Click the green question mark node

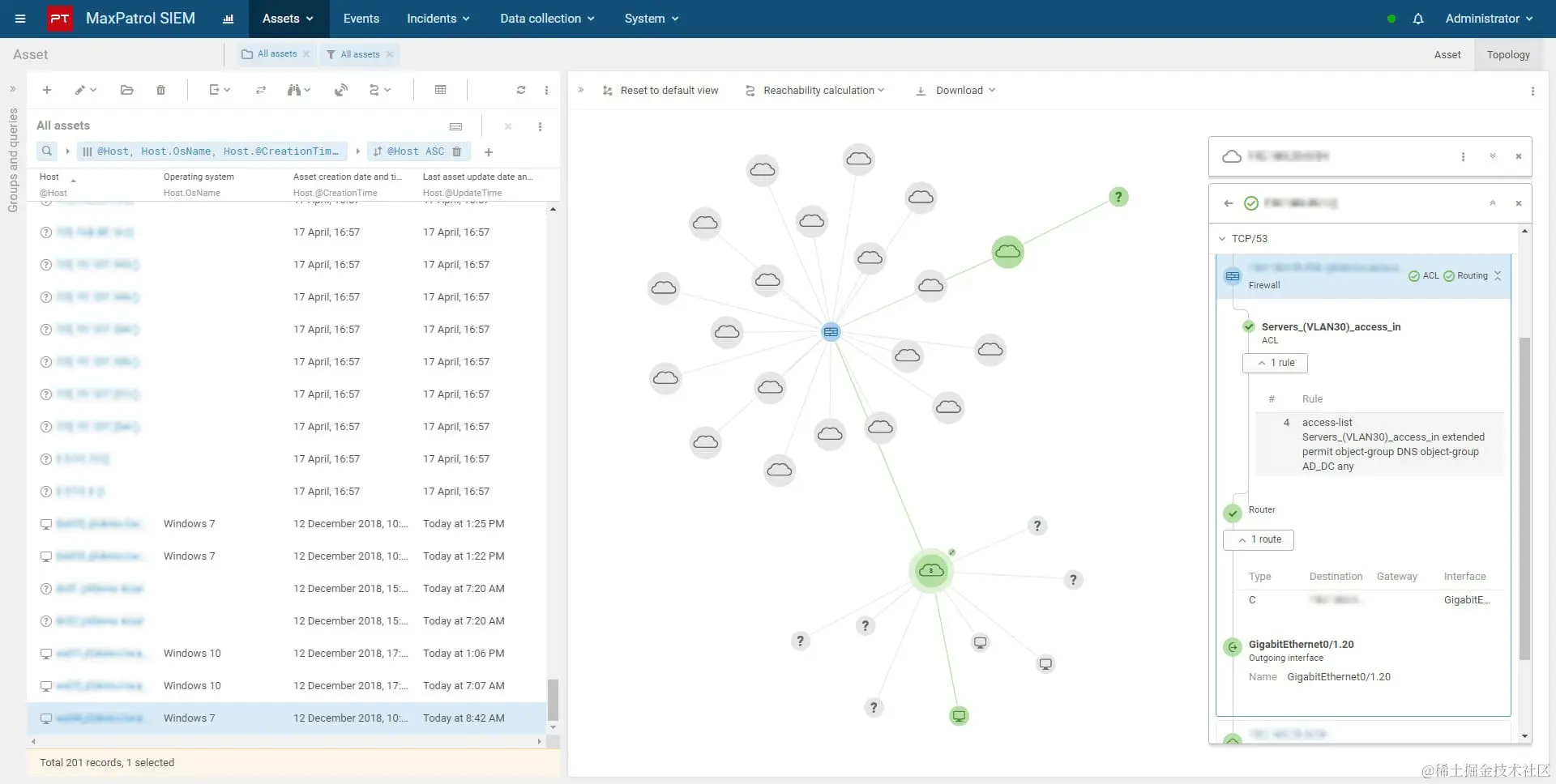(1118, 197)
